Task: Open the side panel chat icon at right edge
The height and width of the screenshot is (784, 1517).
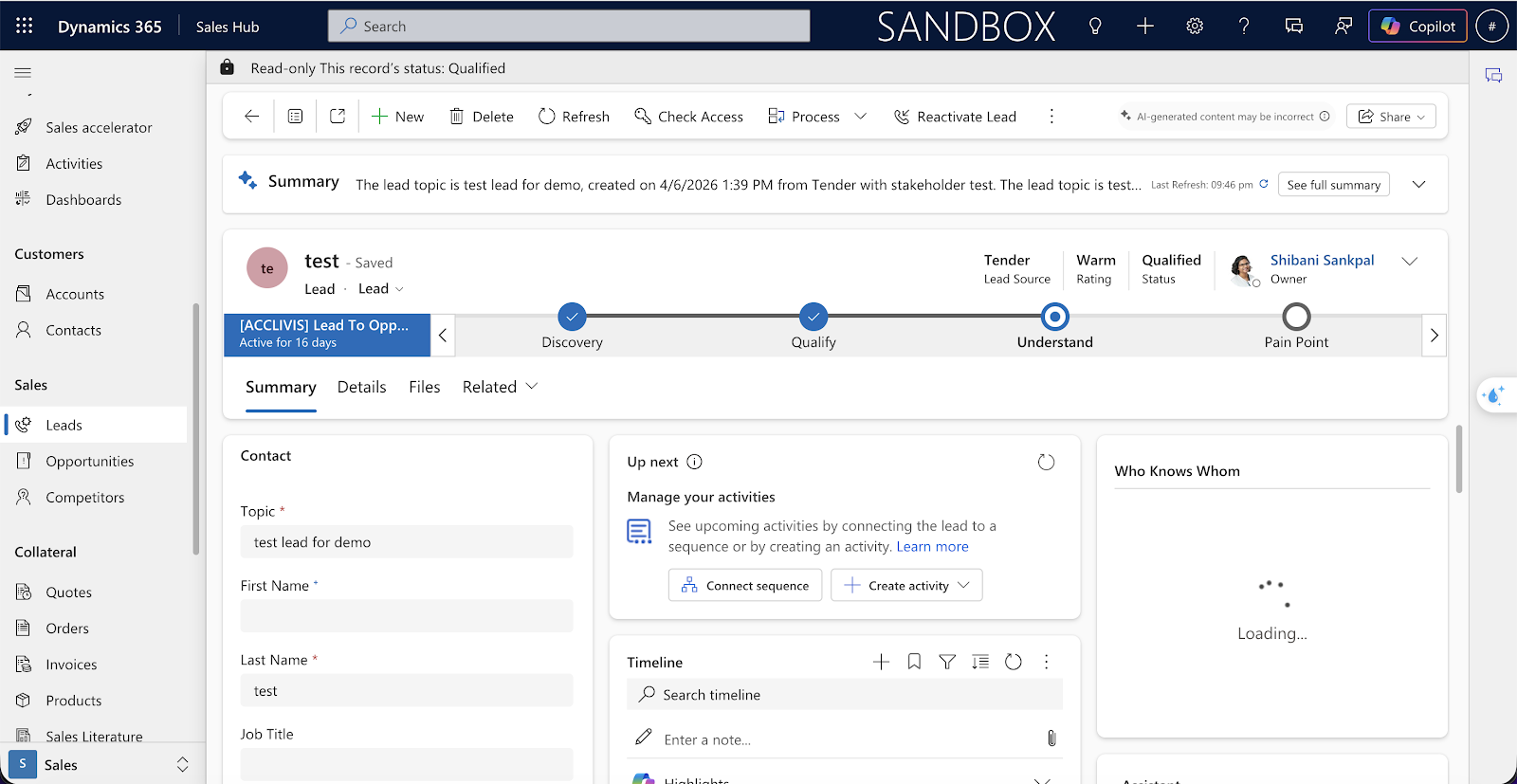Action: [x=1493, y=76]
